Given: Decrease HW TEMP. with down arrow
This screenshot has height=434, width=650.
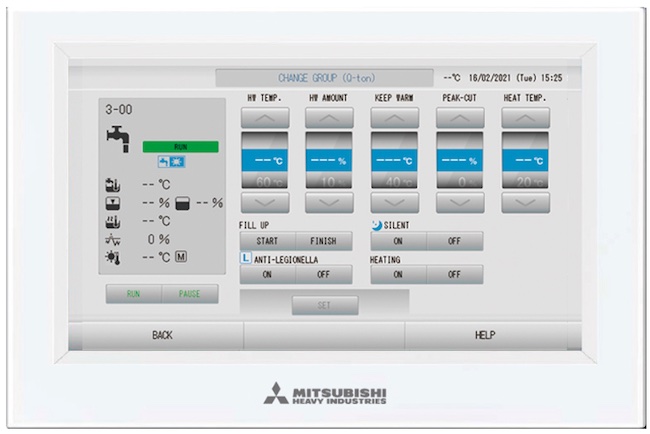Looking at the screenshot, I should click(x=265, y=203).
